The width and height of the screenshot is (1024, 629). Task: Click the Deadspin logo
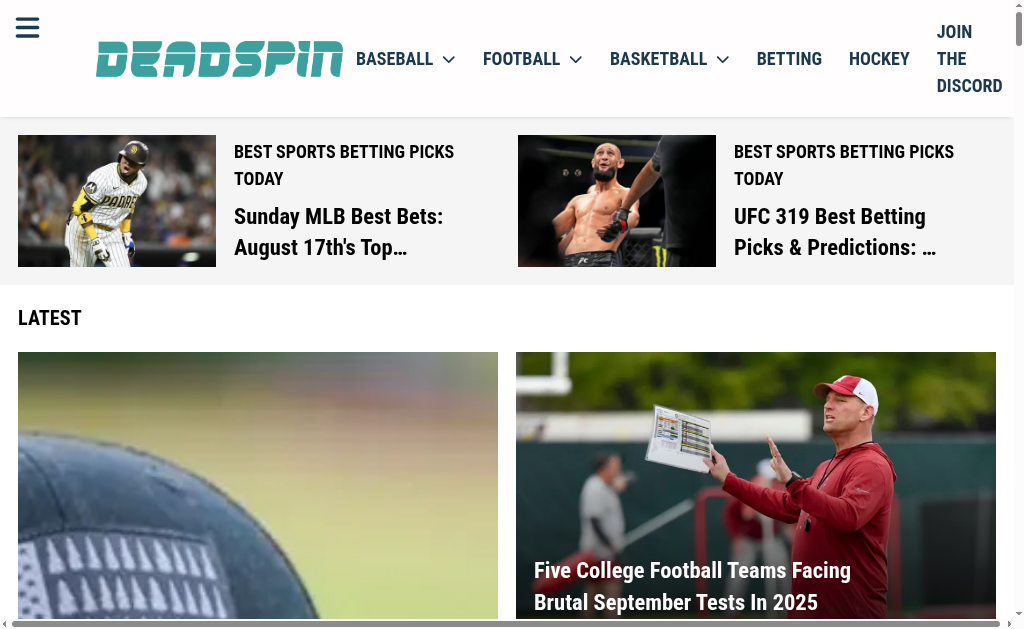click(x=219, y=59)
